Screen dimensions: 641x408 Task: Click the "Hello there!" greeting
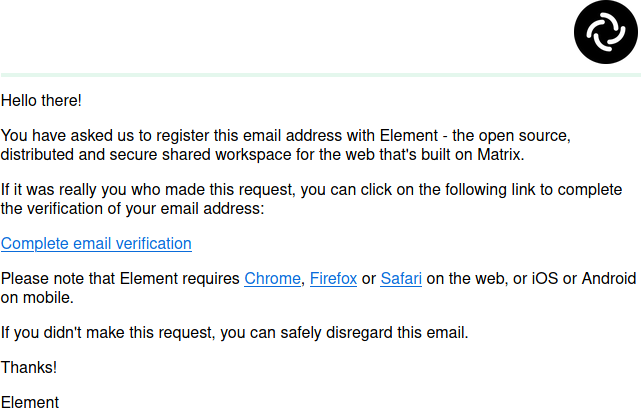click(x=41, y=100)
